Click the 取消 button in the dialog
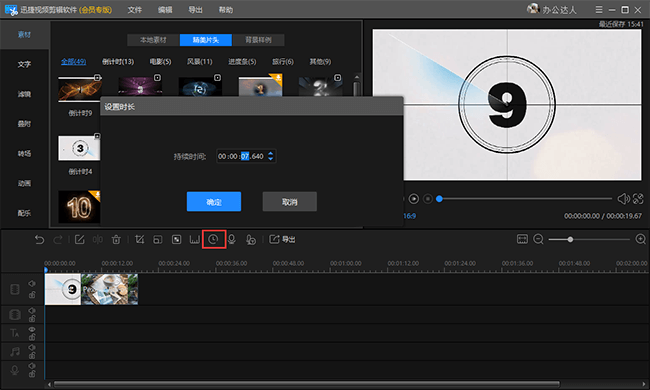This screenshot has width=650, height=390. tap(290, 202)
